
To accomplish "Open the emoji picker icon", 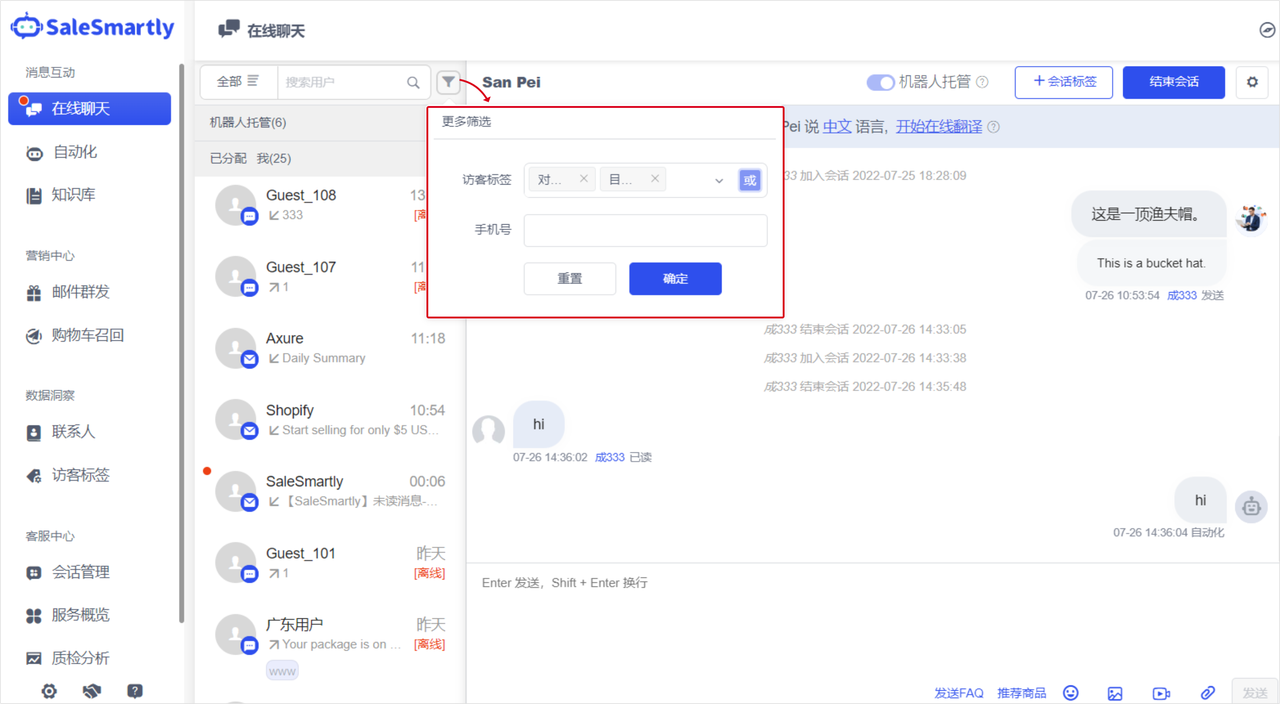I will coord(1071,693).
